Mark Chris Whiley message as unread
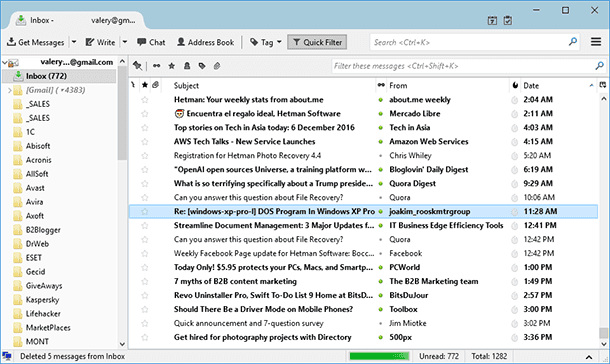Image resolution: width=610 pixels, height=364 pixels. pyautogui.click(x=380, y=156)
